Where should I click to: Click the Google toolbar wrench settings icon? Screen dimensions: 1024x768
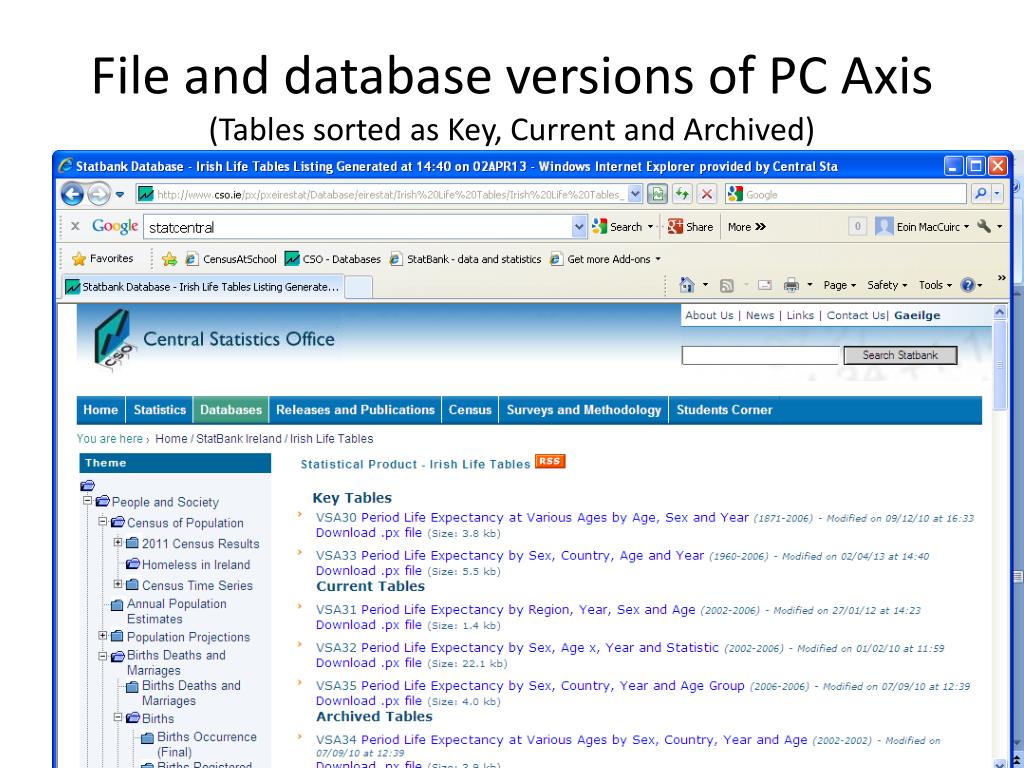[x=984, y=226]
